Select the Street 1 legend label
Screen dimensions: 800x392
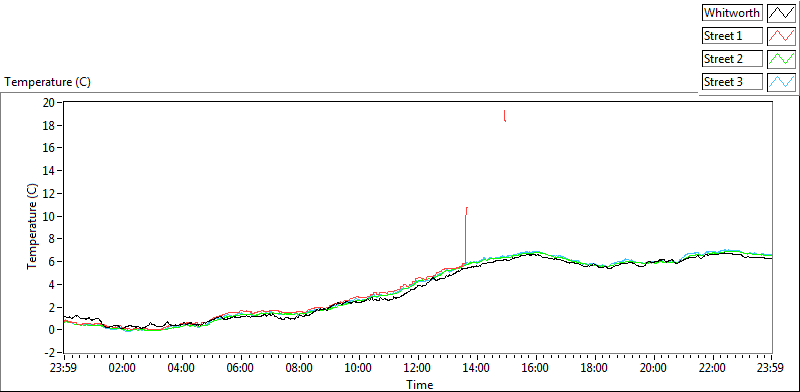[732, 36]
